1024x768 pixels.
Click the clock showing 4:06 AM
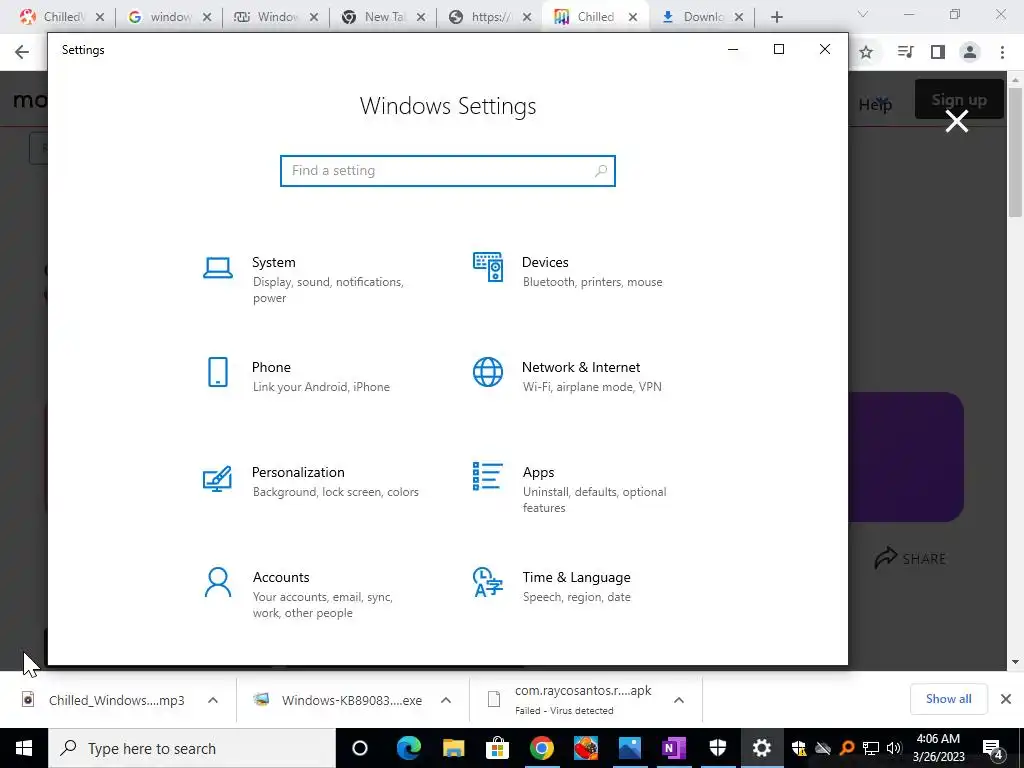[938, 739]
